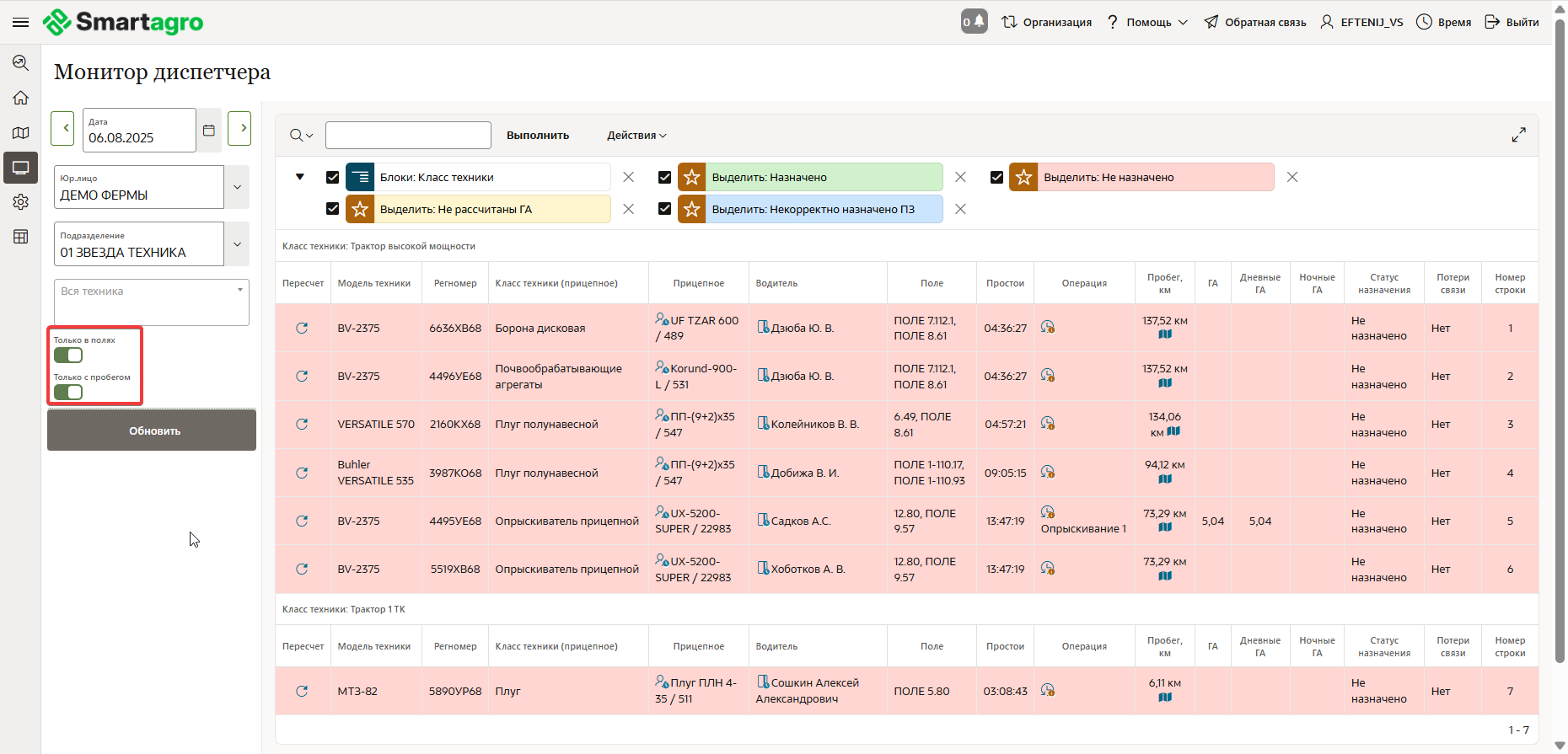
Task: Open the map icon in sidebar
Action: [x=20, y=133]
